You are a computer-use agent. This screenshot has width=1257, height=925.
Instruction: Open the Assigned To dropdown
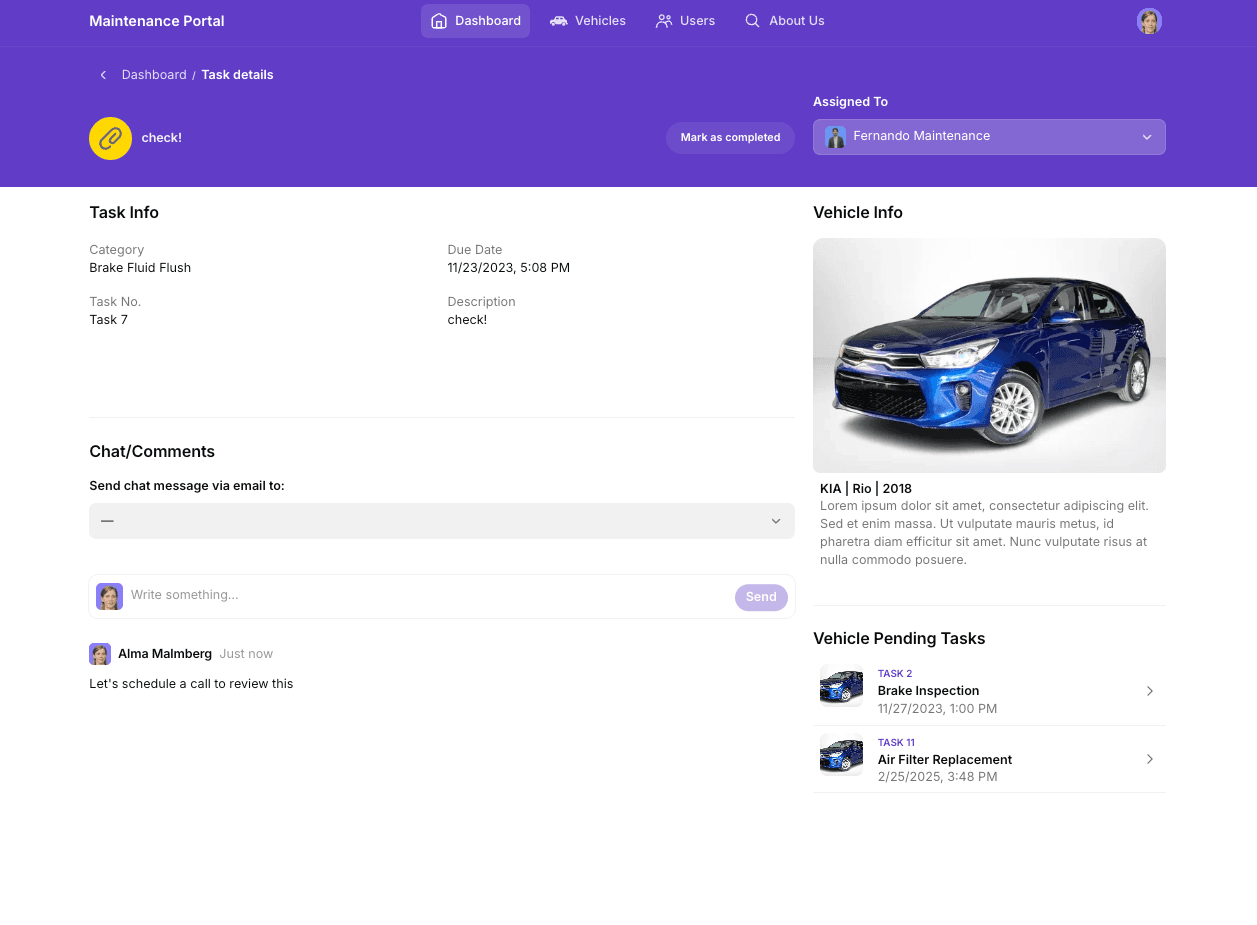point(1146,136)
